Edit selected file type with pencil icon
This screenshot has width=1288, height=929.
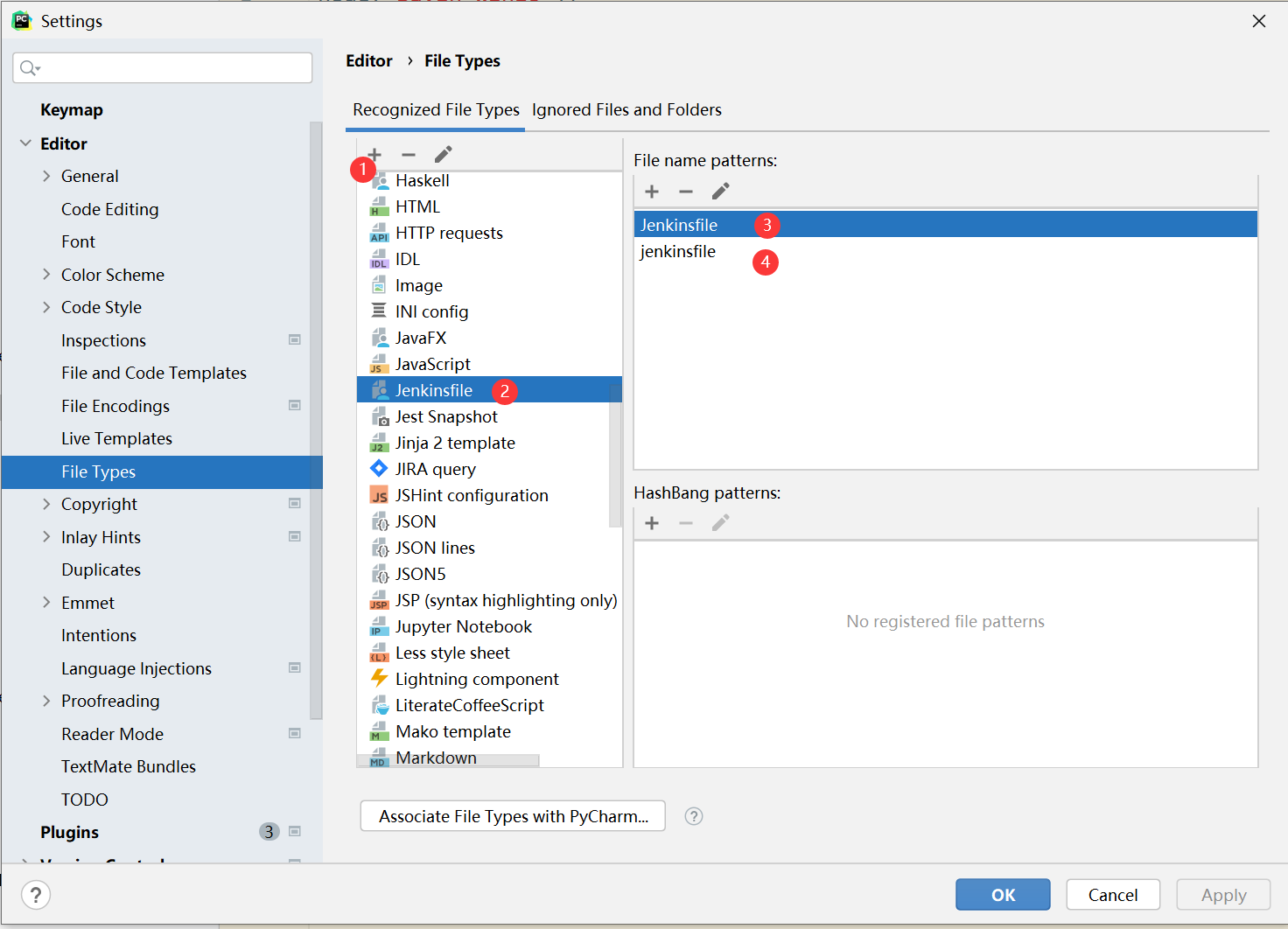444,155
